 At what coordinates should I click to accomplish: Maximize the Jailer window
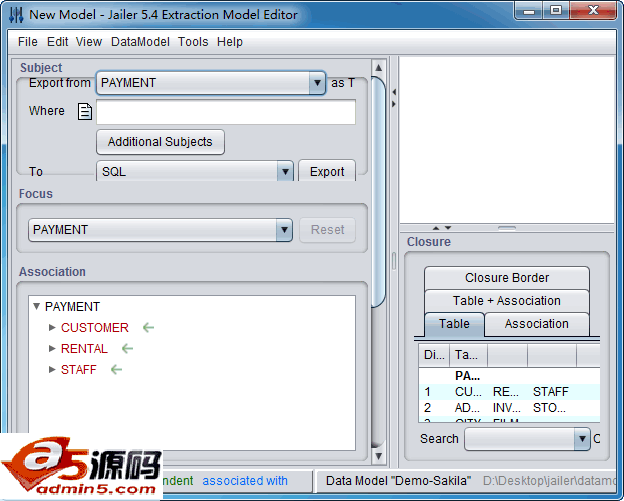pos(556,11)
